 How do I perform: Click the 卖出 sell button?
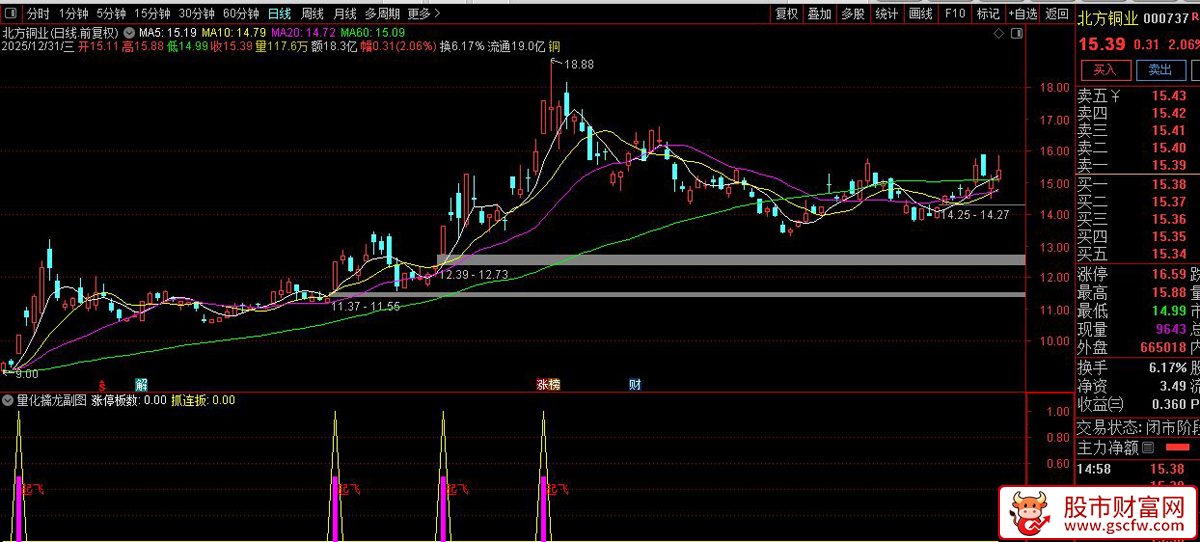click(1160, 70)
